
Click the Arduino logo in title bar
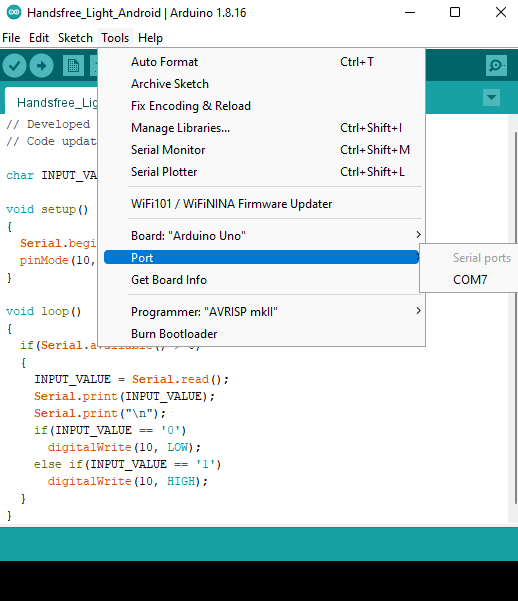click(14, 12)
